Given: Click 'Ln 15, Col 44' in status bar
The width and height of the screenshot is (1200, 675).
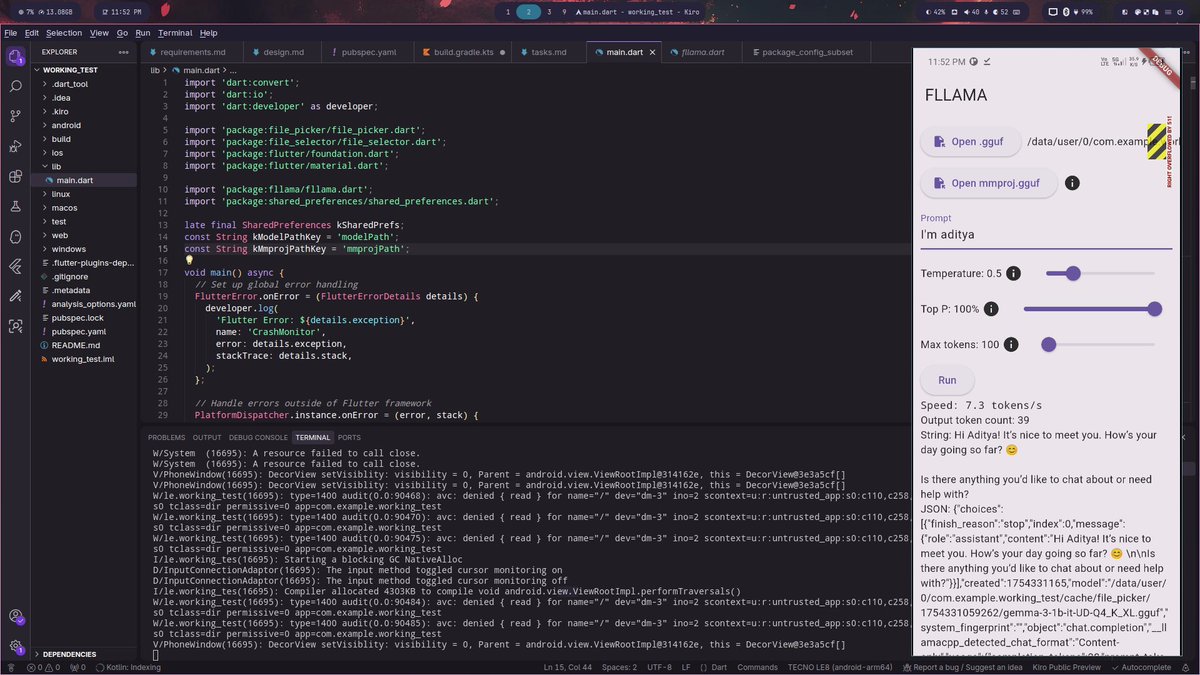Looking at the screenshot, I should click(x=568, y=667).
